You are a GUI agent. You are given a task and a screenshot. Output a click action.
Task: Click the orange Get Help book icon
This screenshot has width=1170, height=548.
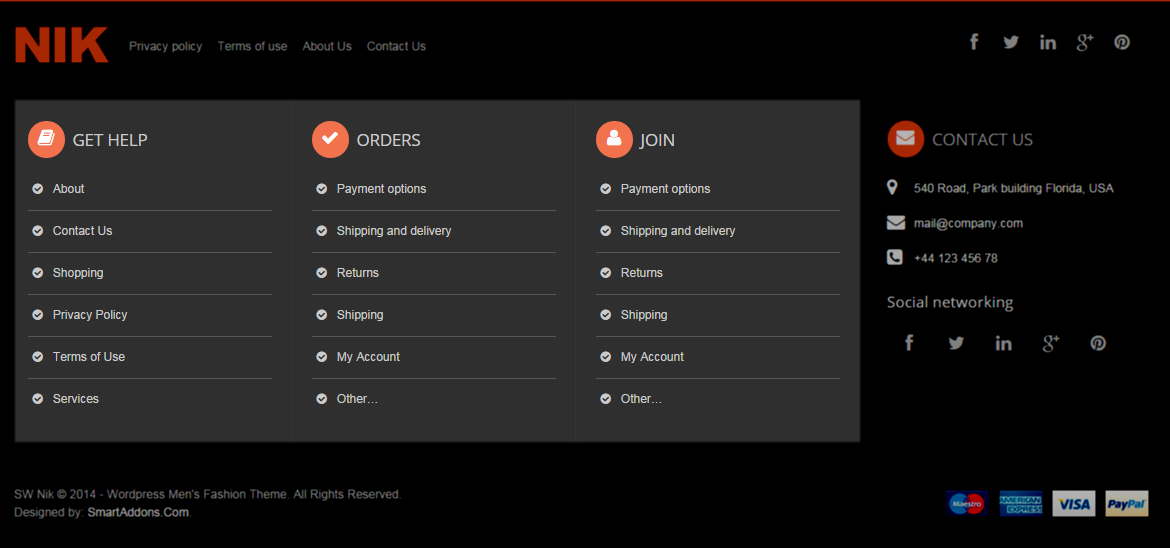click(46, 140)
